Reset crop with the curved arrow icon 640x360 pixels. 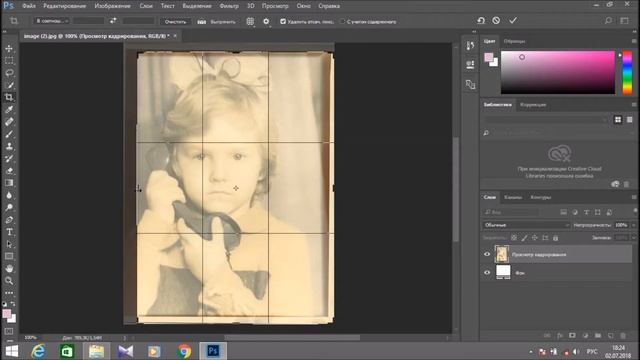point(481,20)
